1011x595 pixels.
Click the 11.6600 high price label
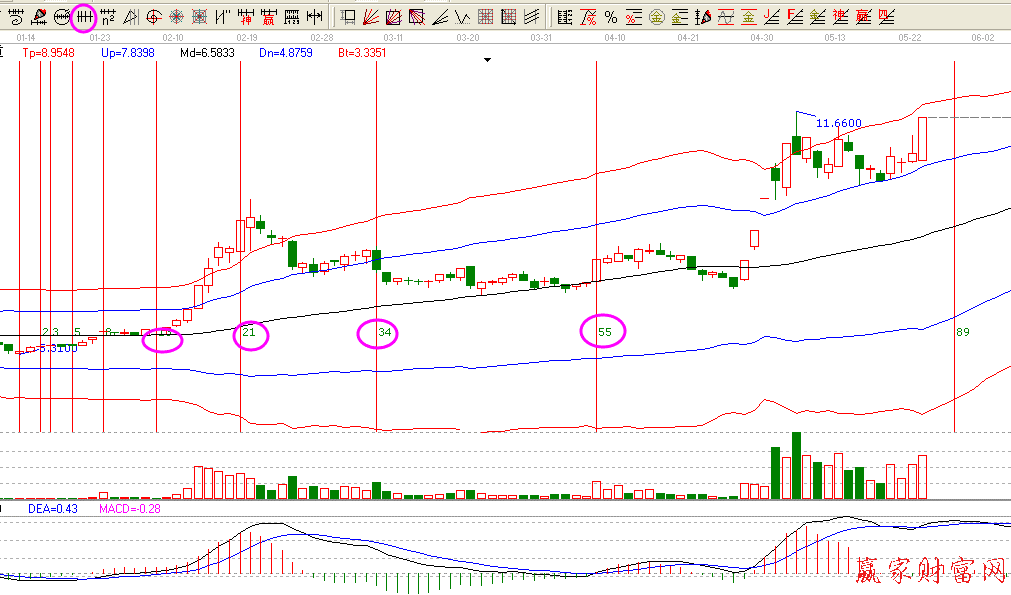point(838,123)
